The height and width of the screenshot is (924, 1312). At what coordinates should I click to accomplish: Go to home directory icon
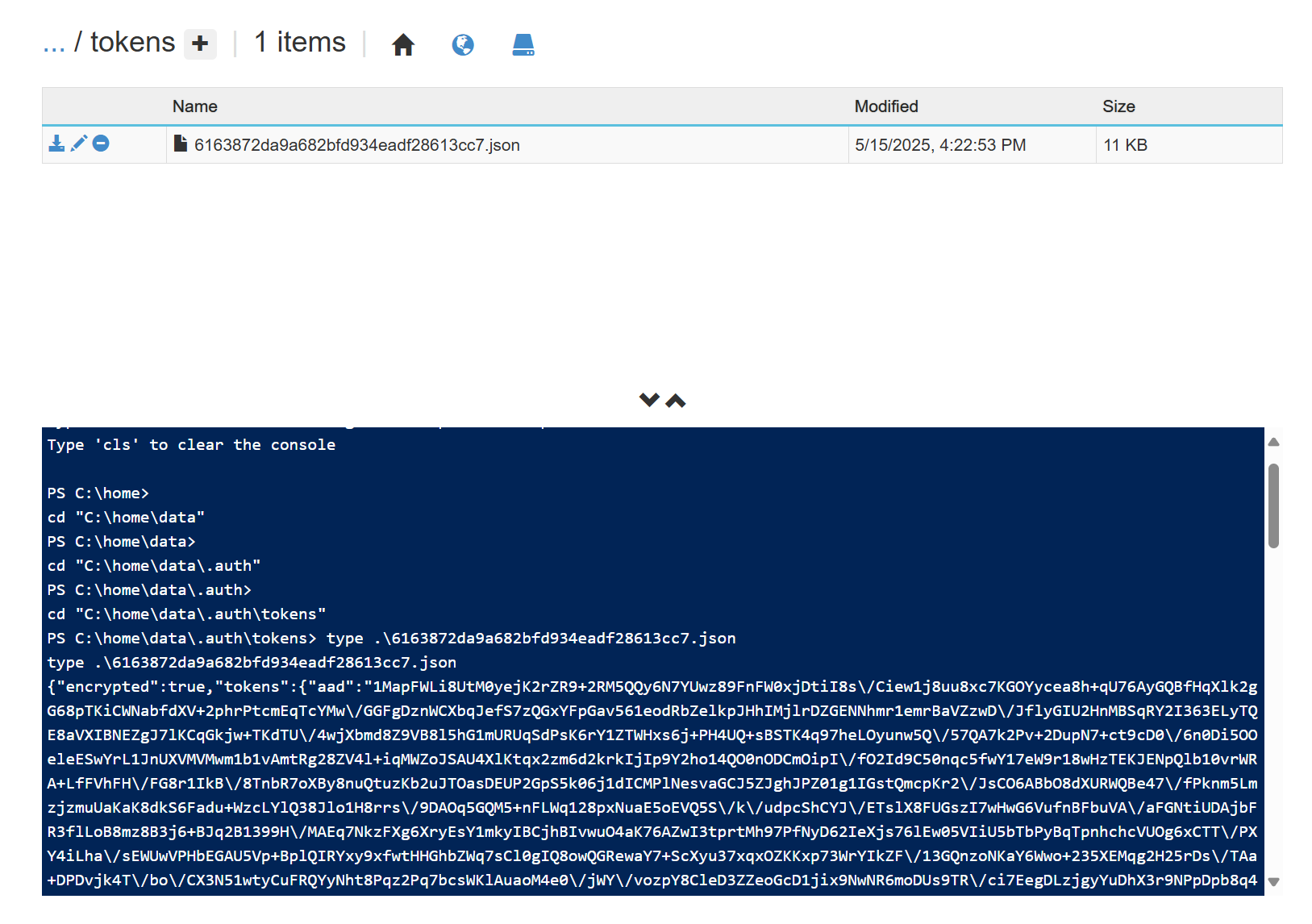coord(403,44)
